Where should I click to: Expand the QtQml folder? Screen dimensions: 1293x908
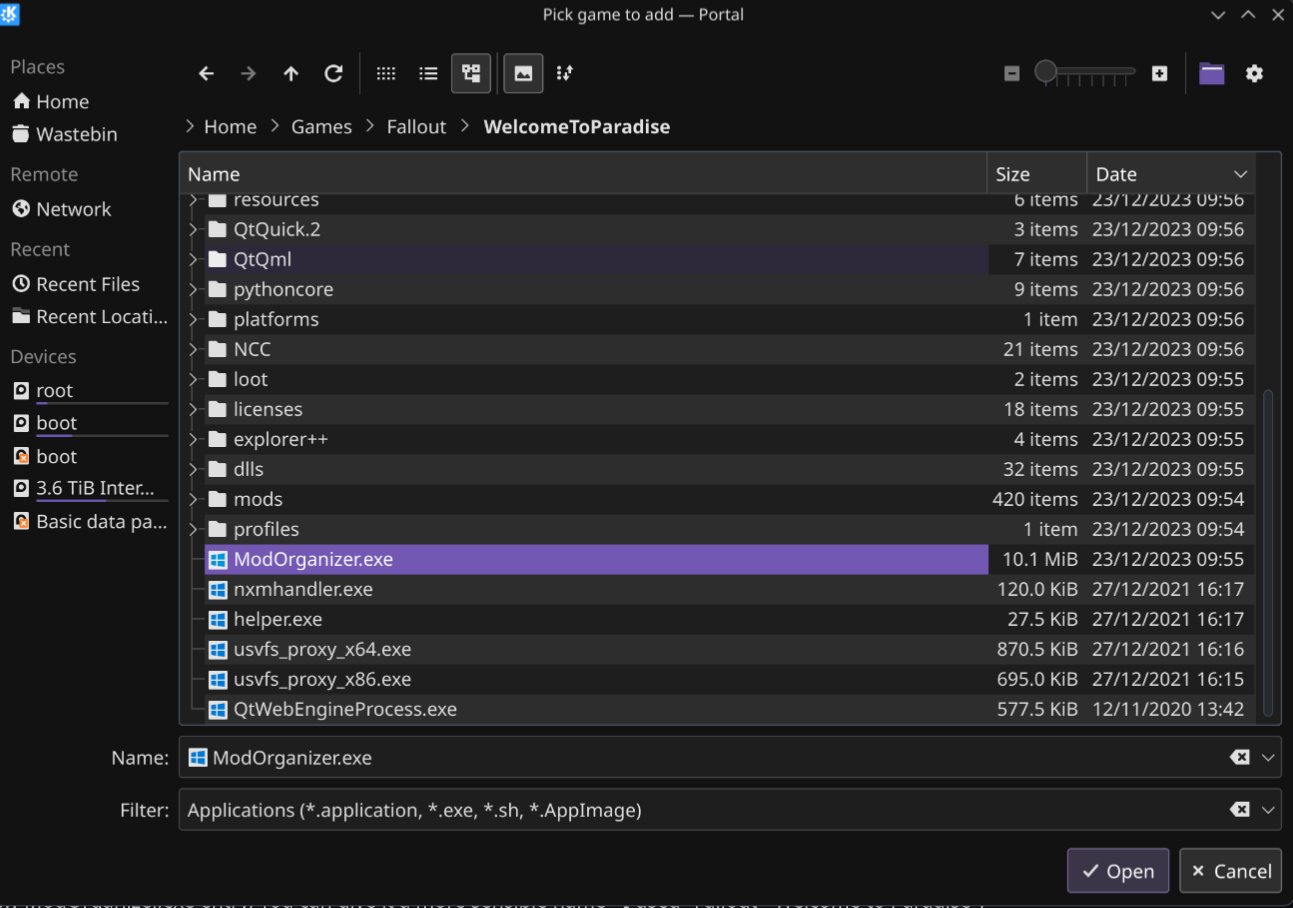pyautogui.click(x=193, y=259)
